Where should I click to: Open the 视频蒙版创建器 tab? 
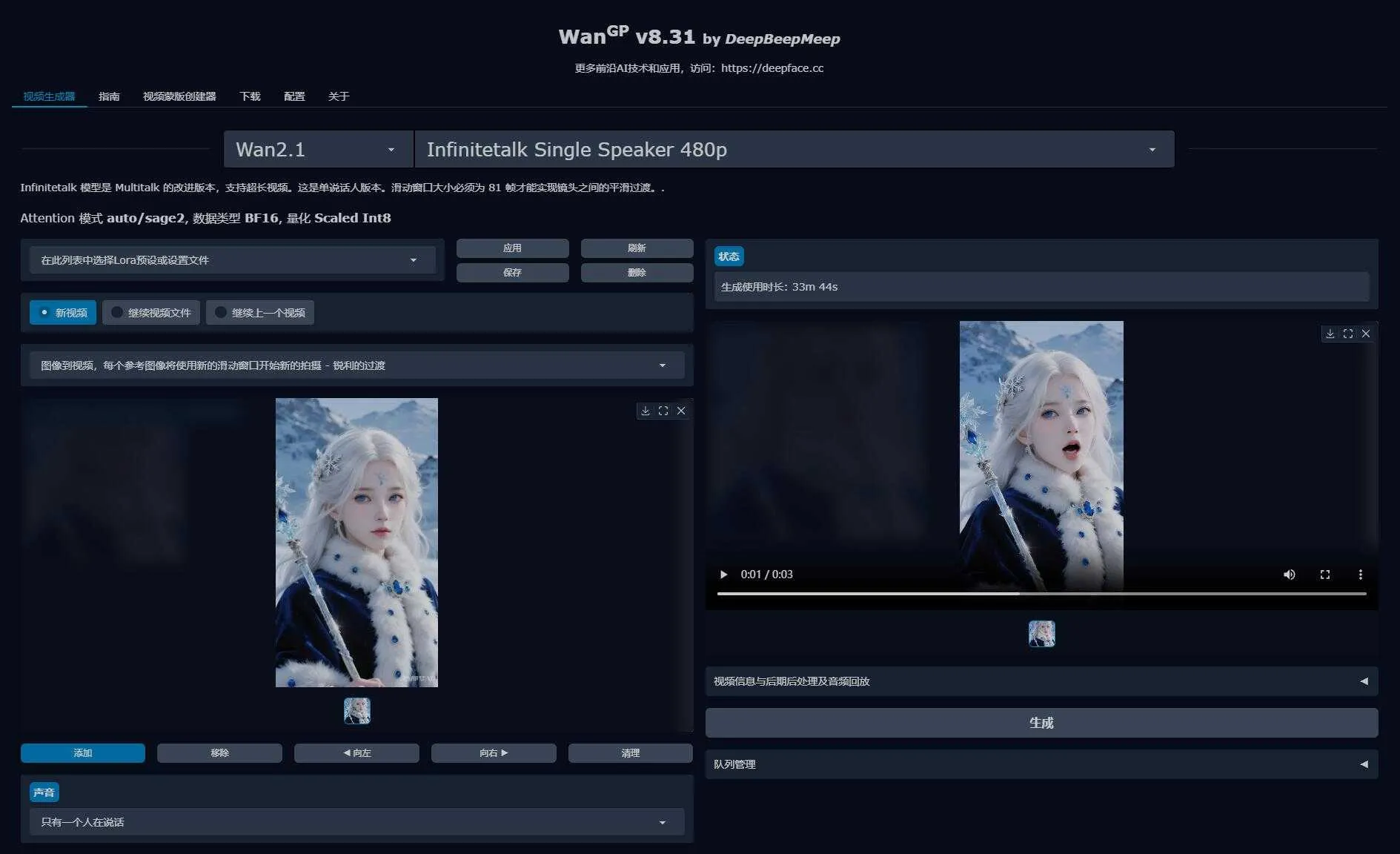pos(179,96)
